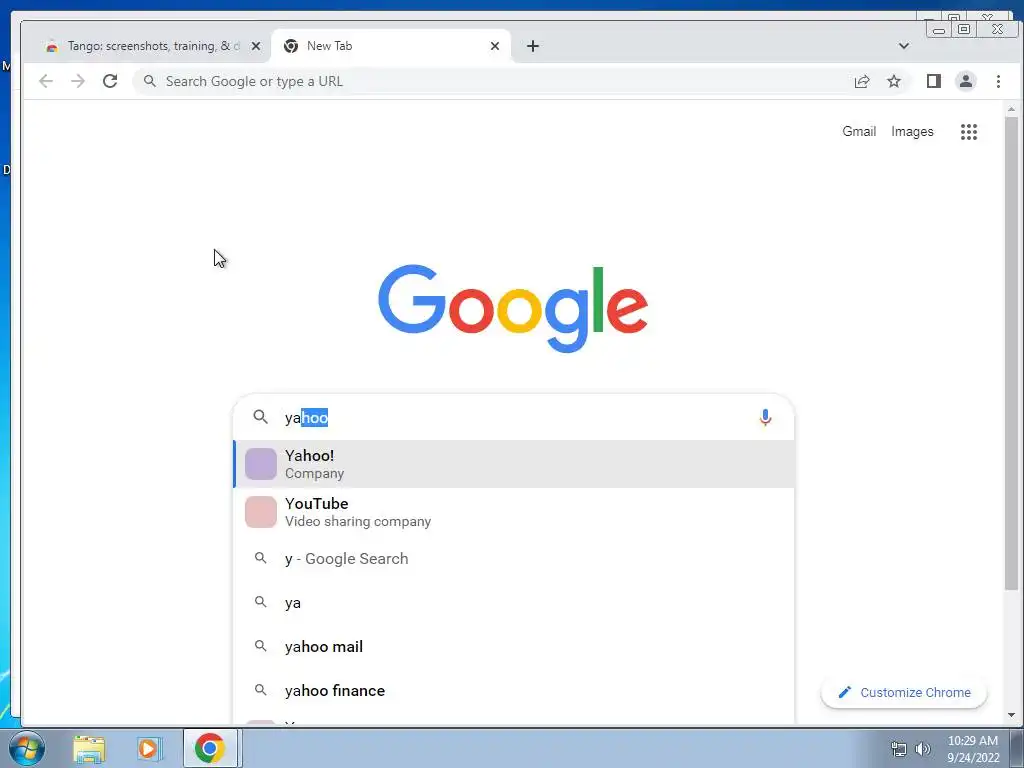Click Customize Chrome button

pyautogui.click(x=904, y=692)
